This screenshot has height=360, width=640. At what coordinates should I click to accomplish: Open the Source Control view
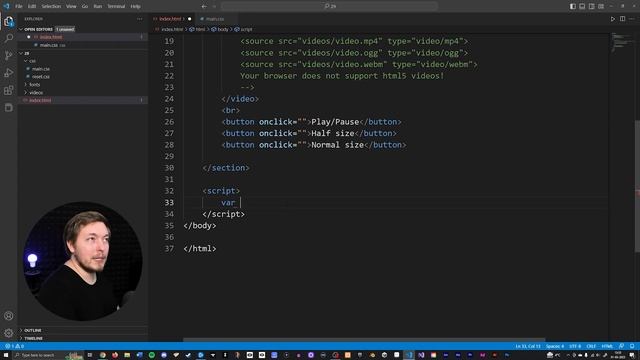[9, 56]
